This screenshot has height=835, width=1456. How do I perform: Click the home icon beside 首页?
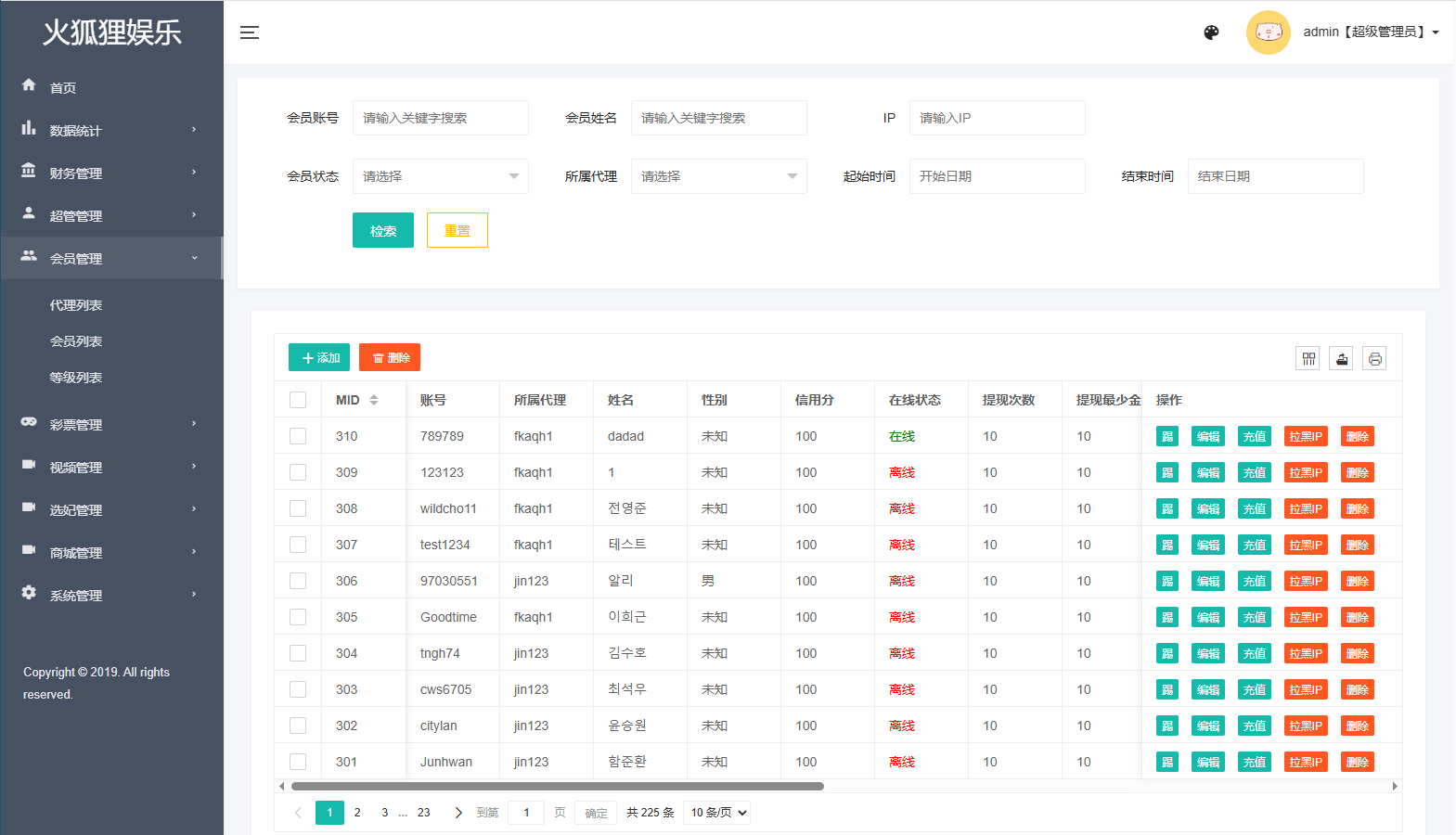[29, 84]
